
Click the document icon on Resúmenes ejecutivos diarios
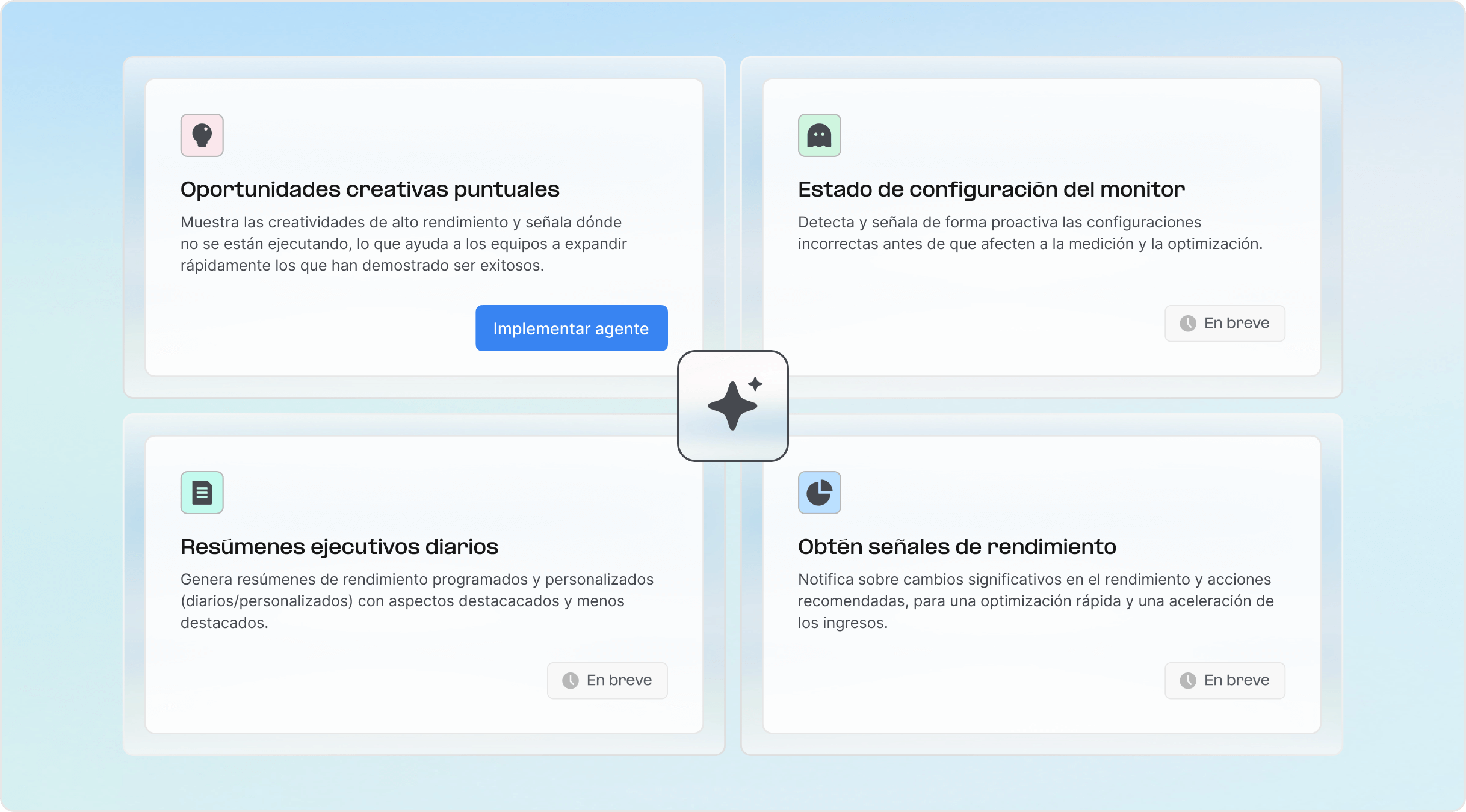[202, 493]
